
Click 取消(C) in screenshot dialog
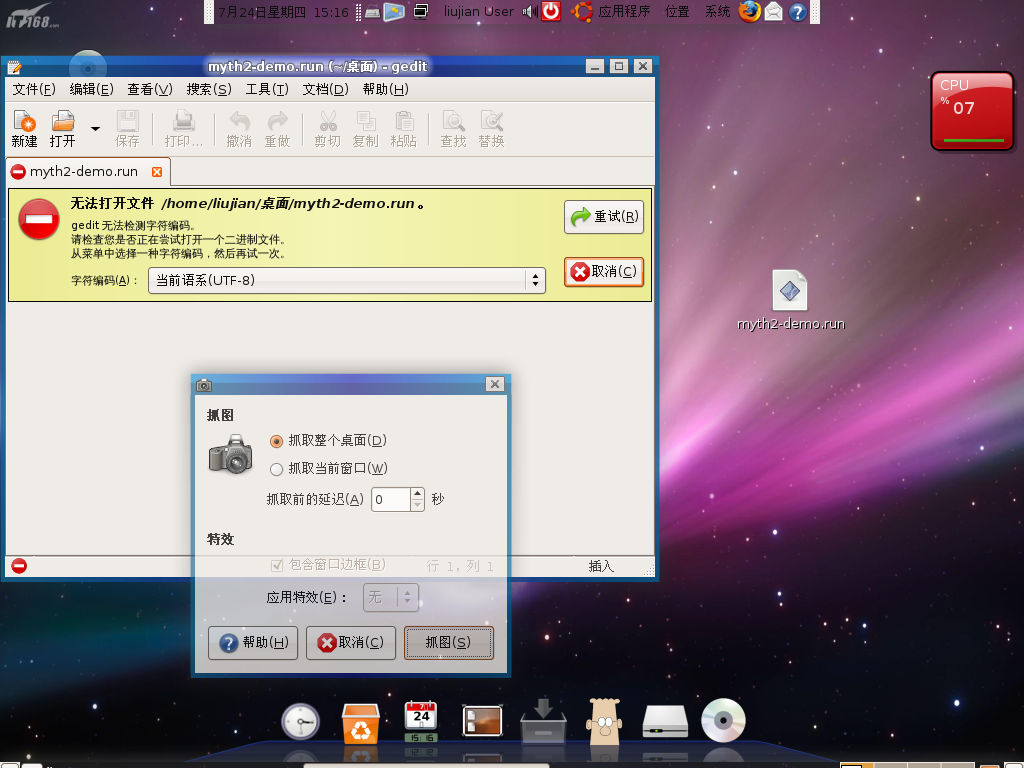pos(351,643)
